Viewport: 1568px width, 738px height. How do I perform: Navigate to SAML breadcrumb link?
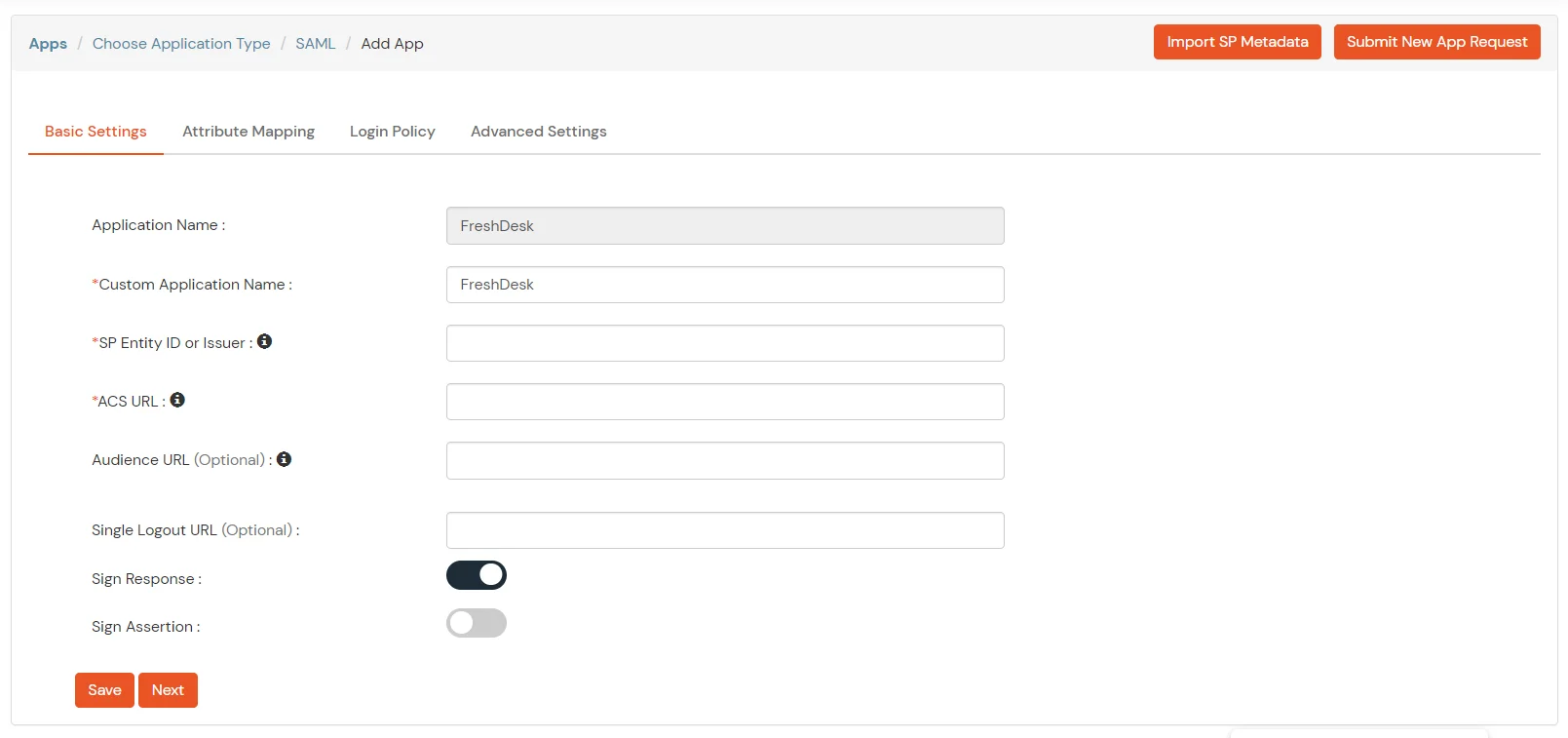point(316,44)
